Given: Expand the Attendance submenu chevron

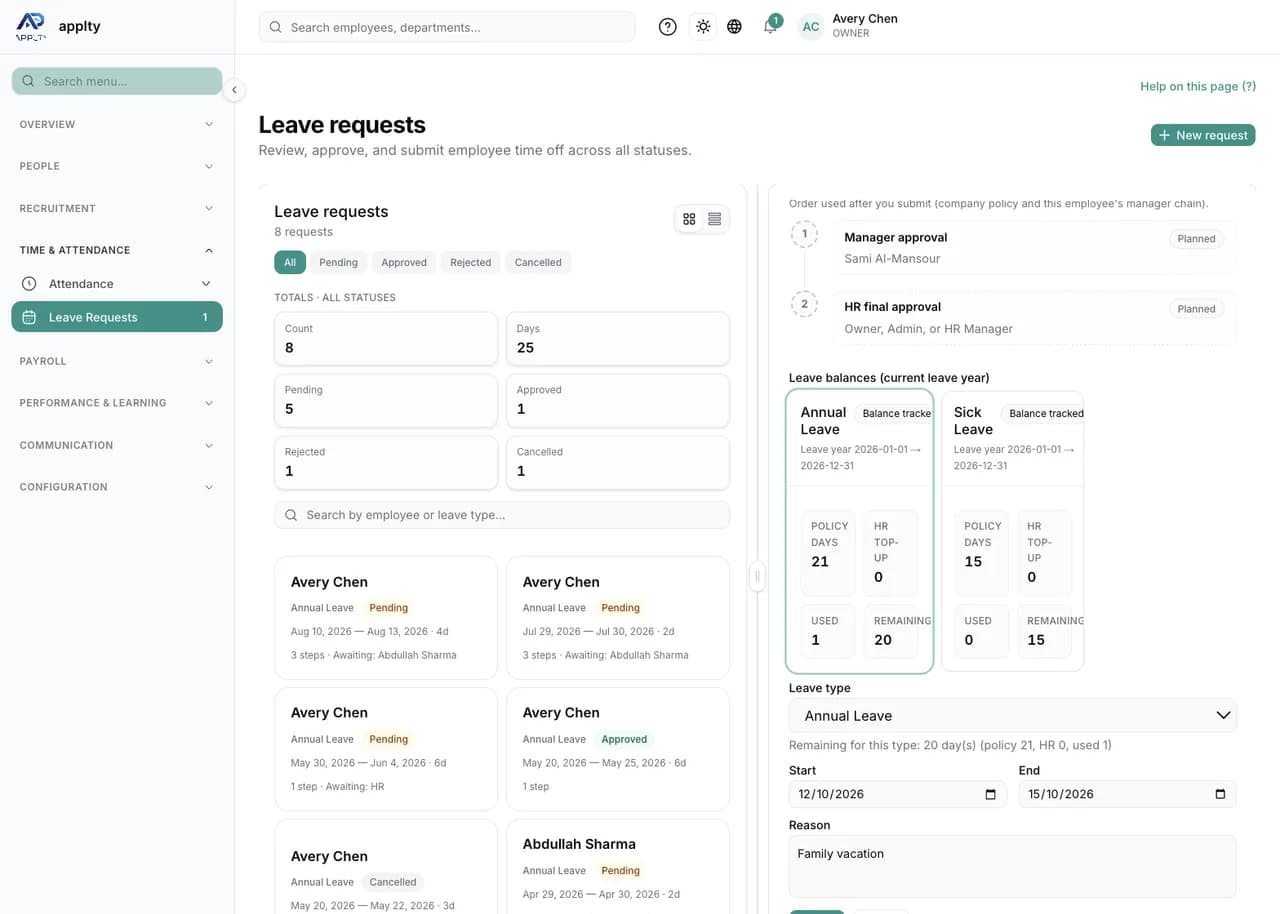Looking at the screenshot, I should (206, 284).
